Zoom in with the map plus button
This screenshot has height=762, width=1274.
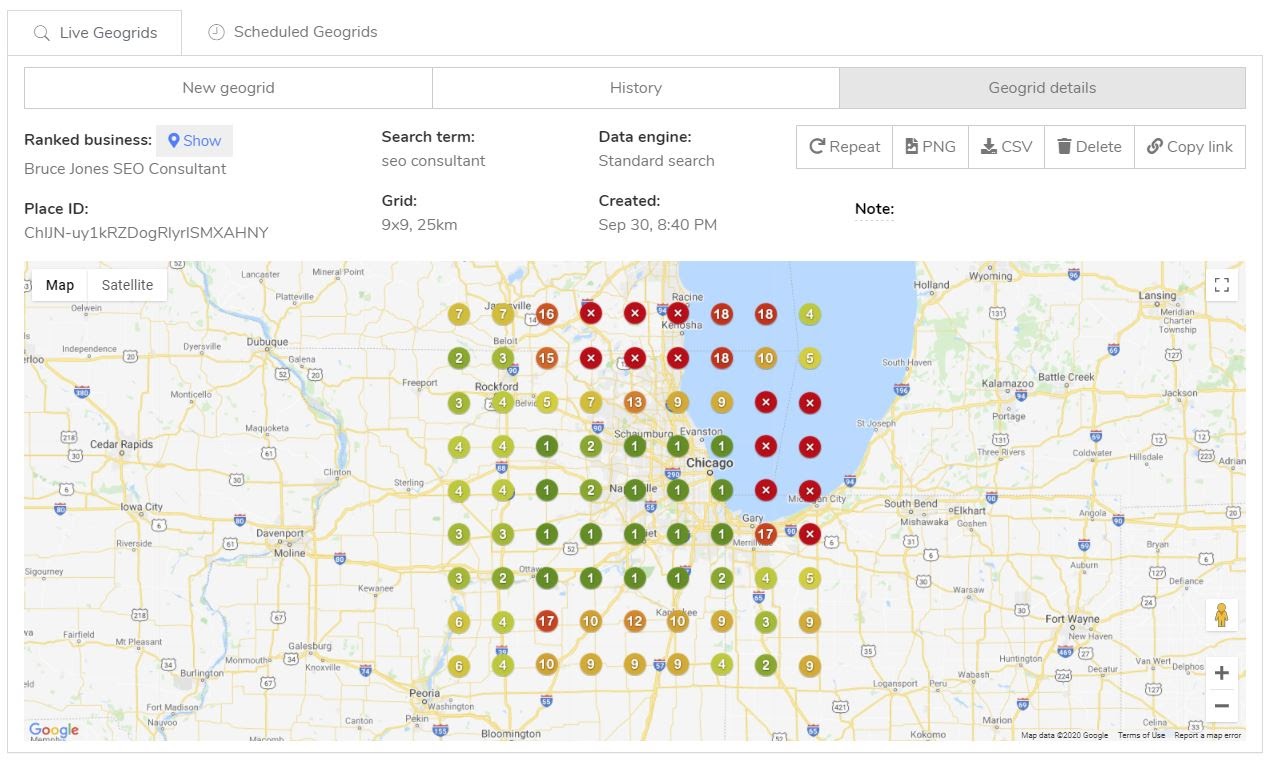[1221, 673]
